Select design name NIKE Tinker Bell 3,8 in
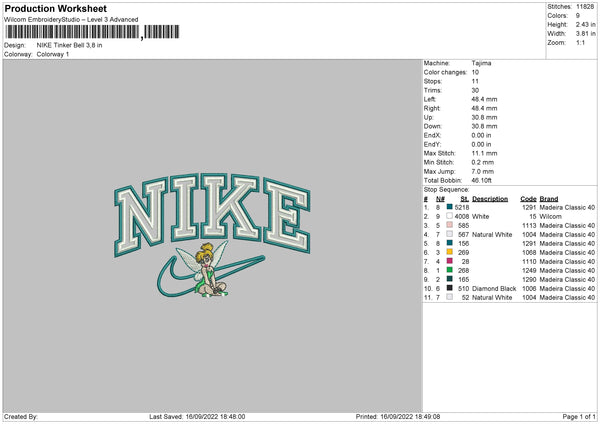Image resolution: width=600 pixels, height=424 pixels. click(69, 45)
